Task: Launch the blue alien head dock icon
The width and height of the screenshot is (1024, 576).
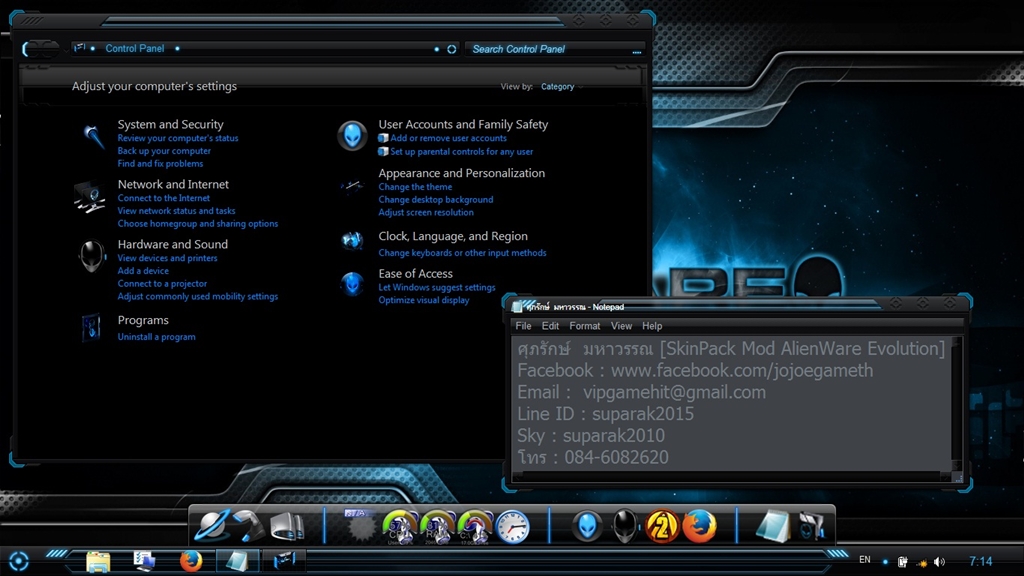Action: [587, 526]
